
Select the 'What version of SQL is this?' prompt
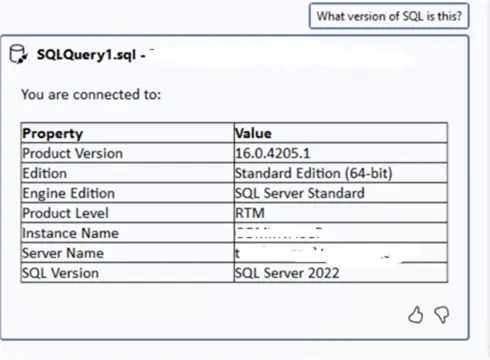point(389,16)
